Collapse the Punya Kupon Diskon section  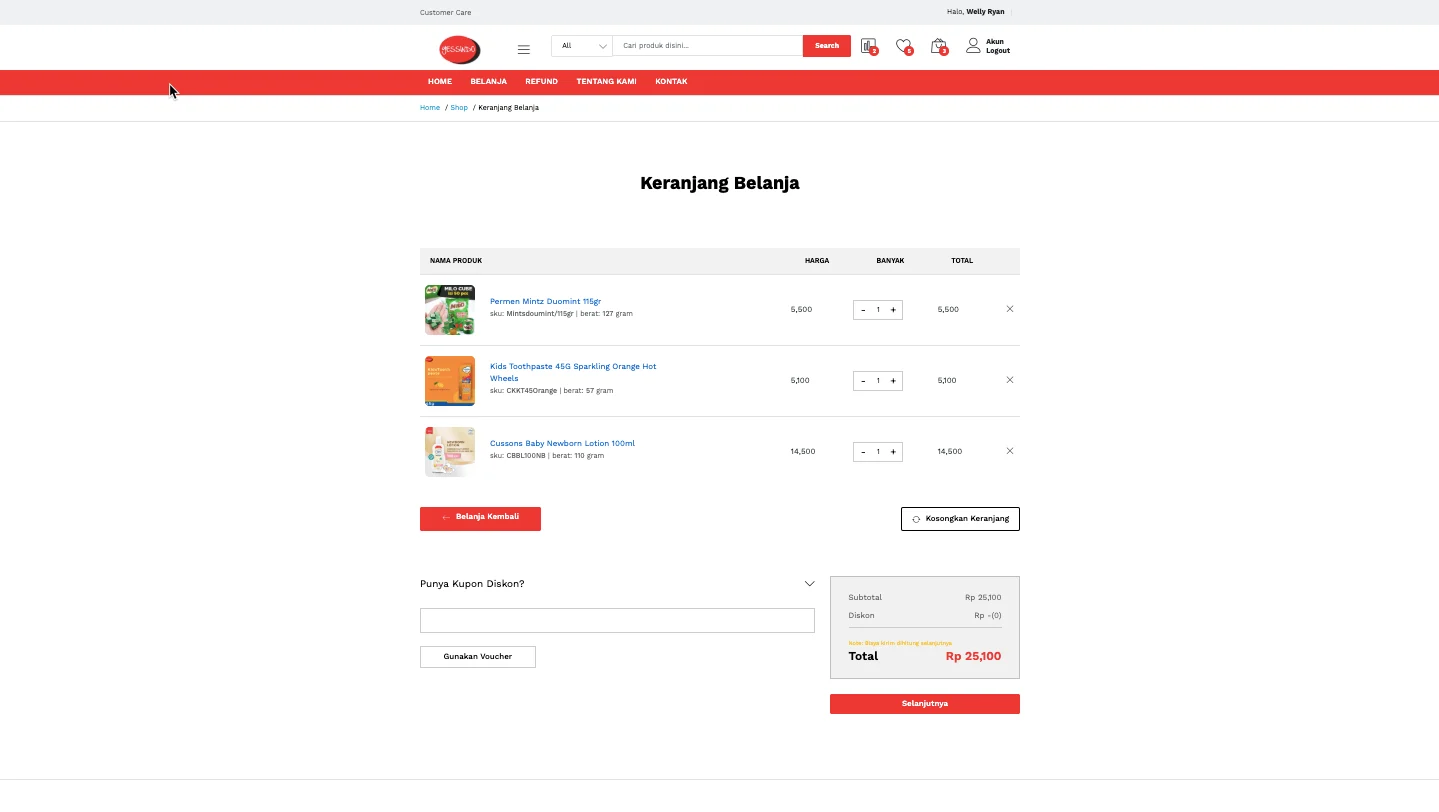pyautogui.click(x=809, y=584)
